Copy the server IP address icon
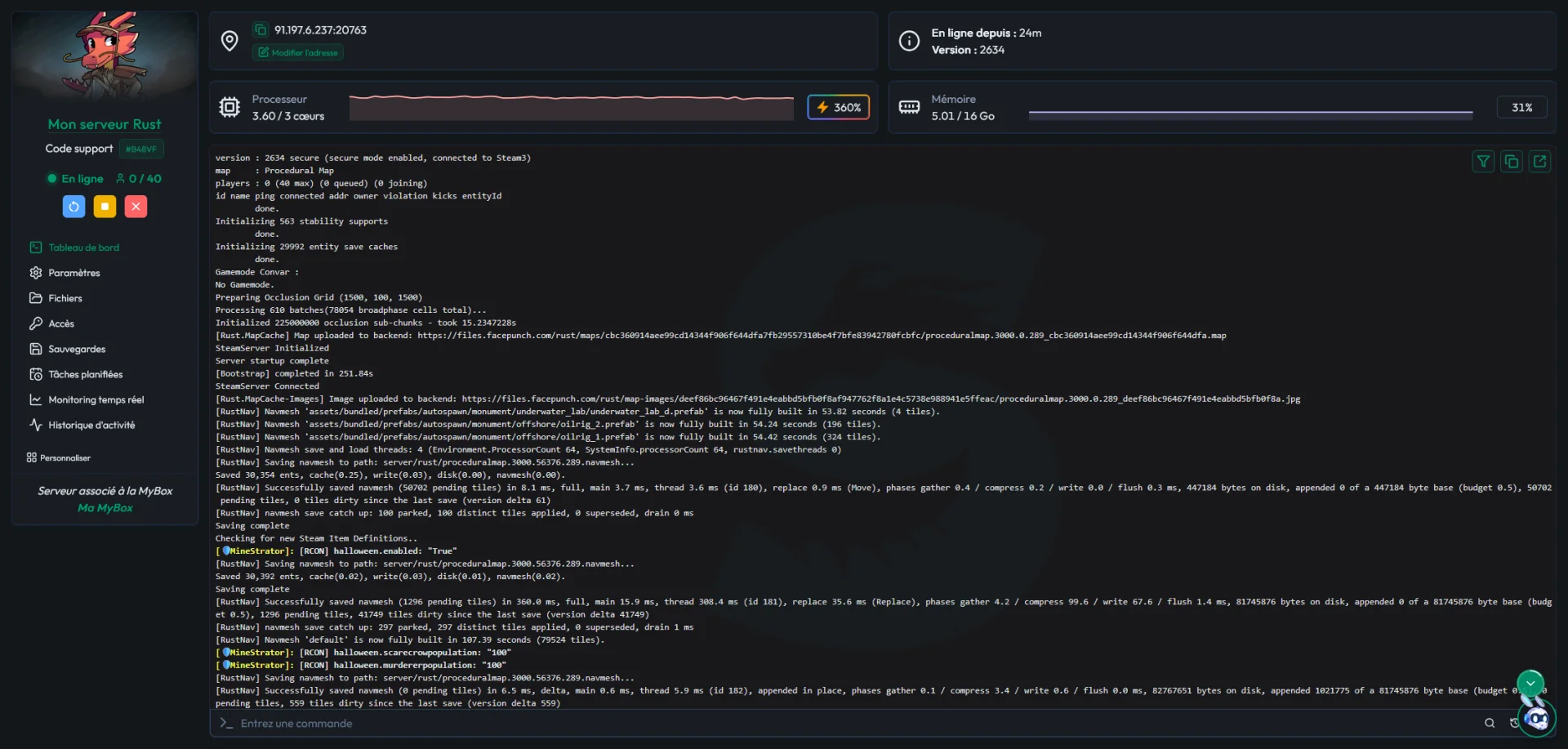The image size is (1568, 749). (x=261, y=30)
